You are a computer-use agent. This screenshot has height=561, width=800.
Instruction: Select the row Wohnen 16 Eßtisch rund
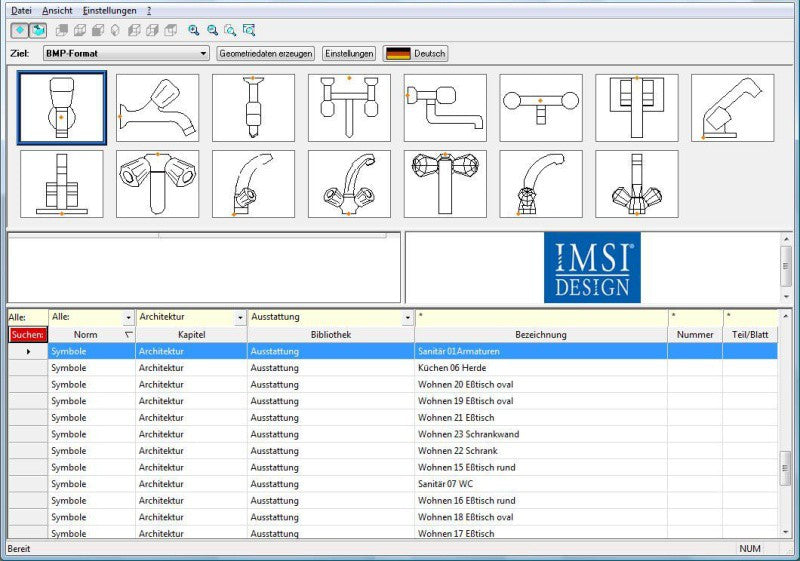[413, 501]
